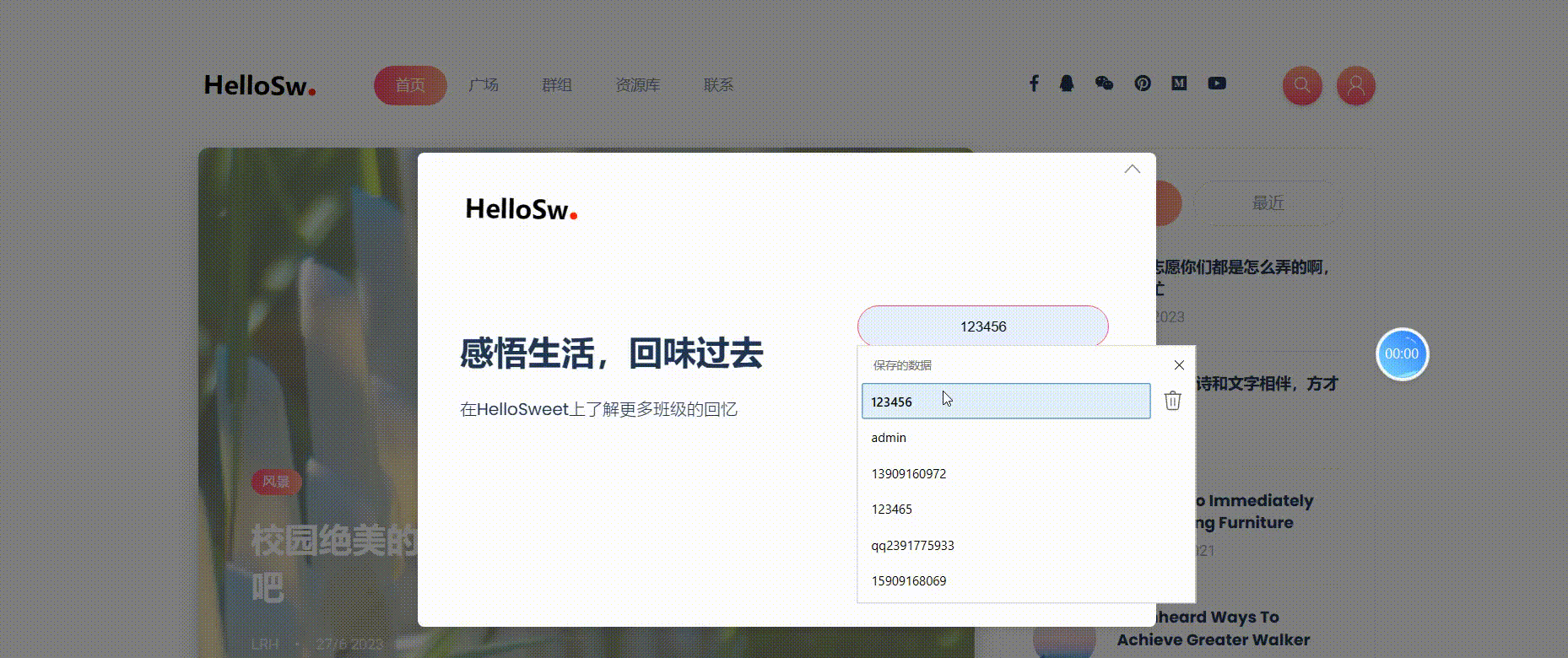Delete saved entry 123456 with trash icon
1568x658 pixels.
pos(1173,401)
